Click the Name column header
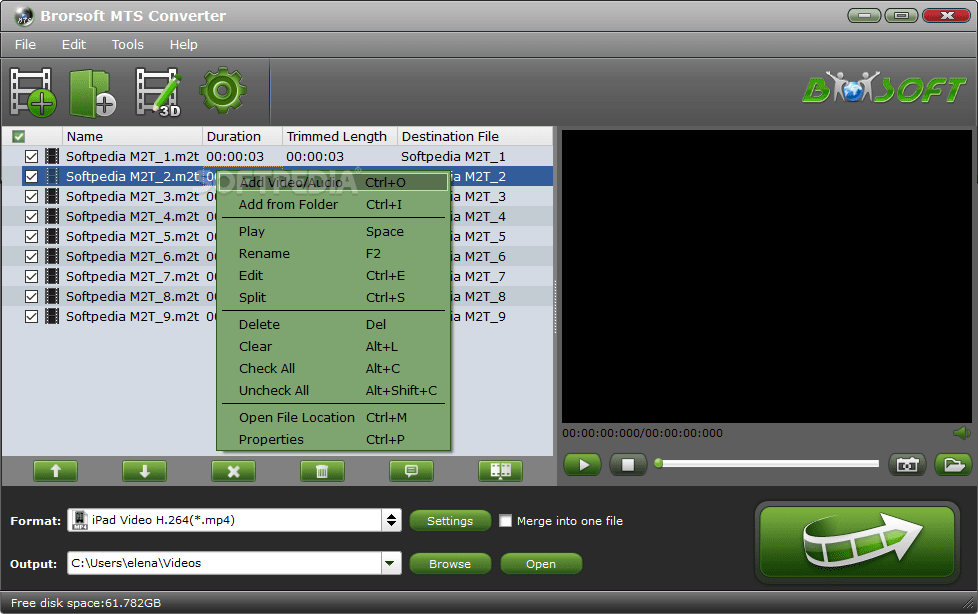This screenshot has width=978, height=614. tap(132, 137)
